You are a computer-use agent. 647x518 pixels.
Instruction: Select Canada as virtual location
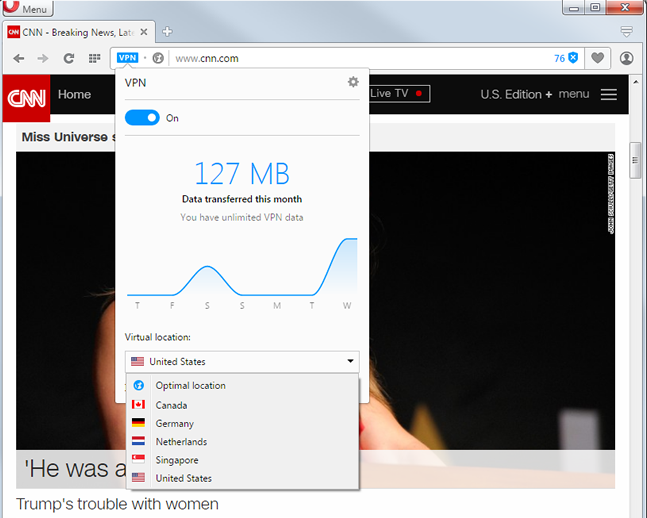coord(243,405)
